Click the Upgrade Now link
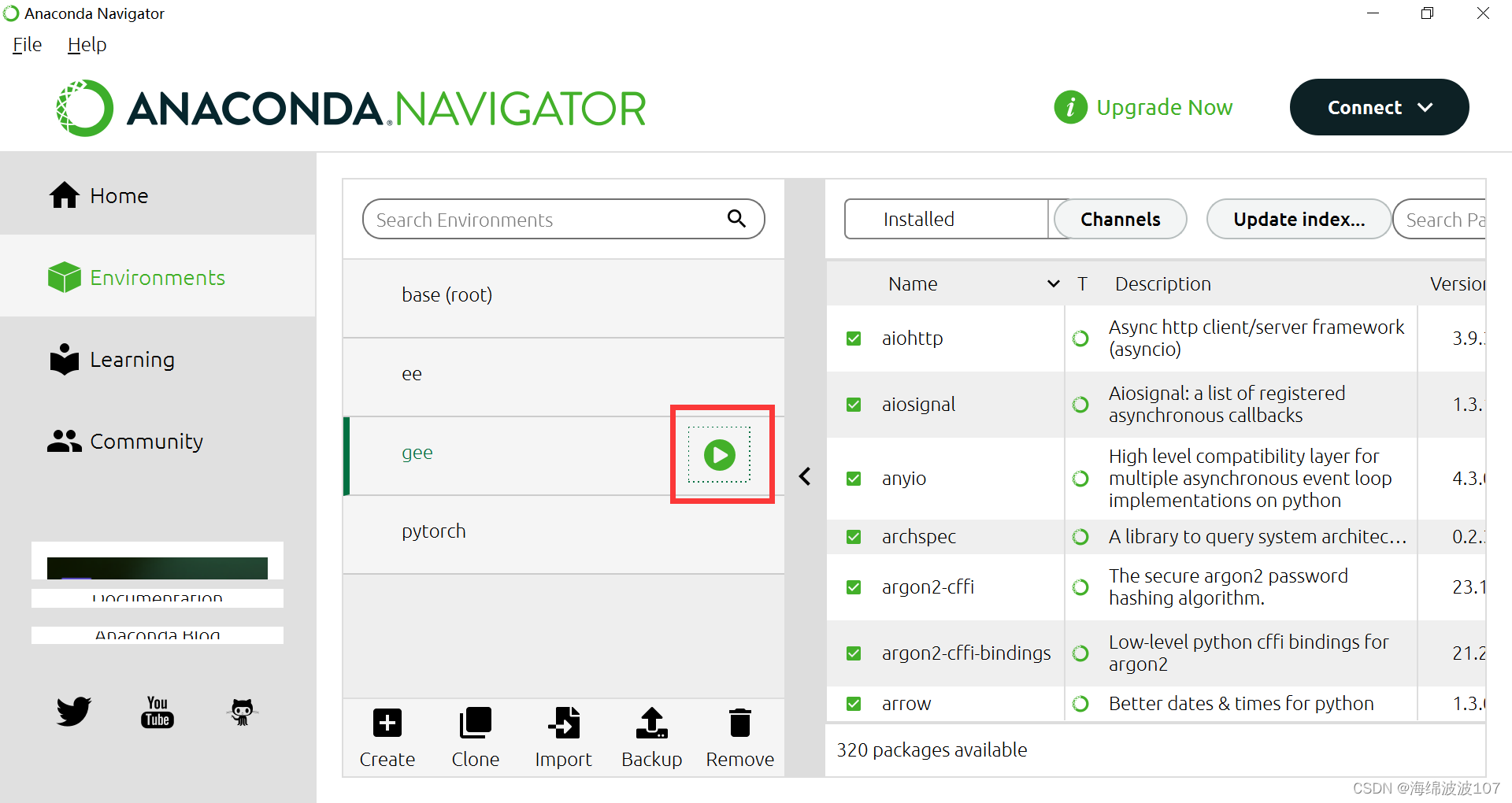 coord(1164,107)
